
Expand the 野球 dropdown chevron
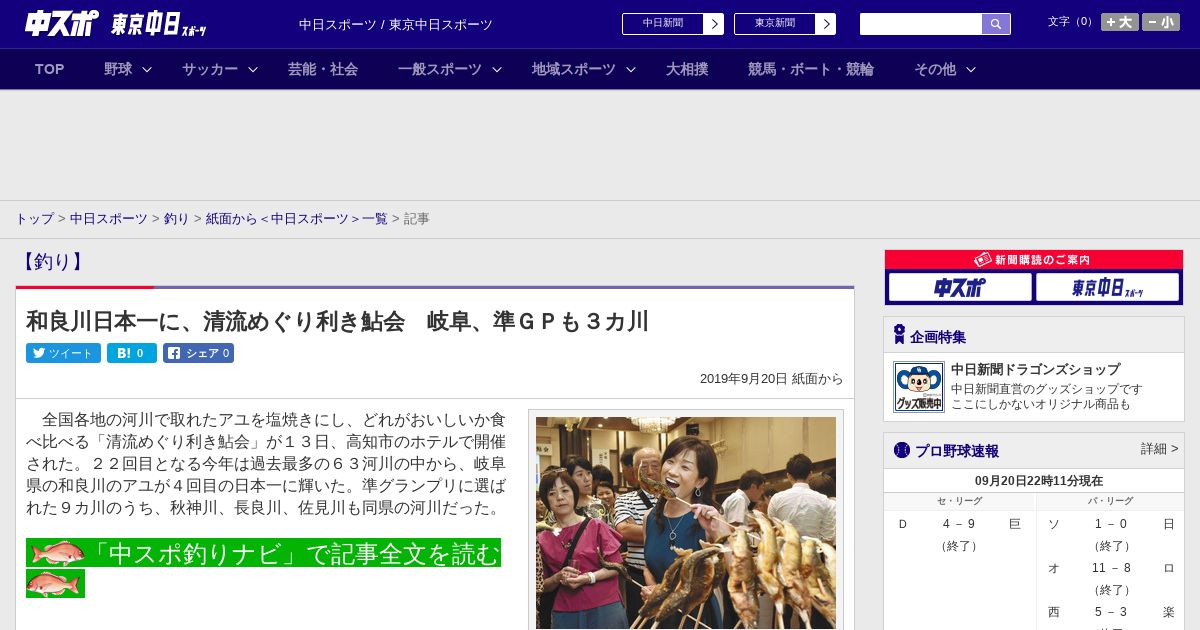click(x=147, y=69)
